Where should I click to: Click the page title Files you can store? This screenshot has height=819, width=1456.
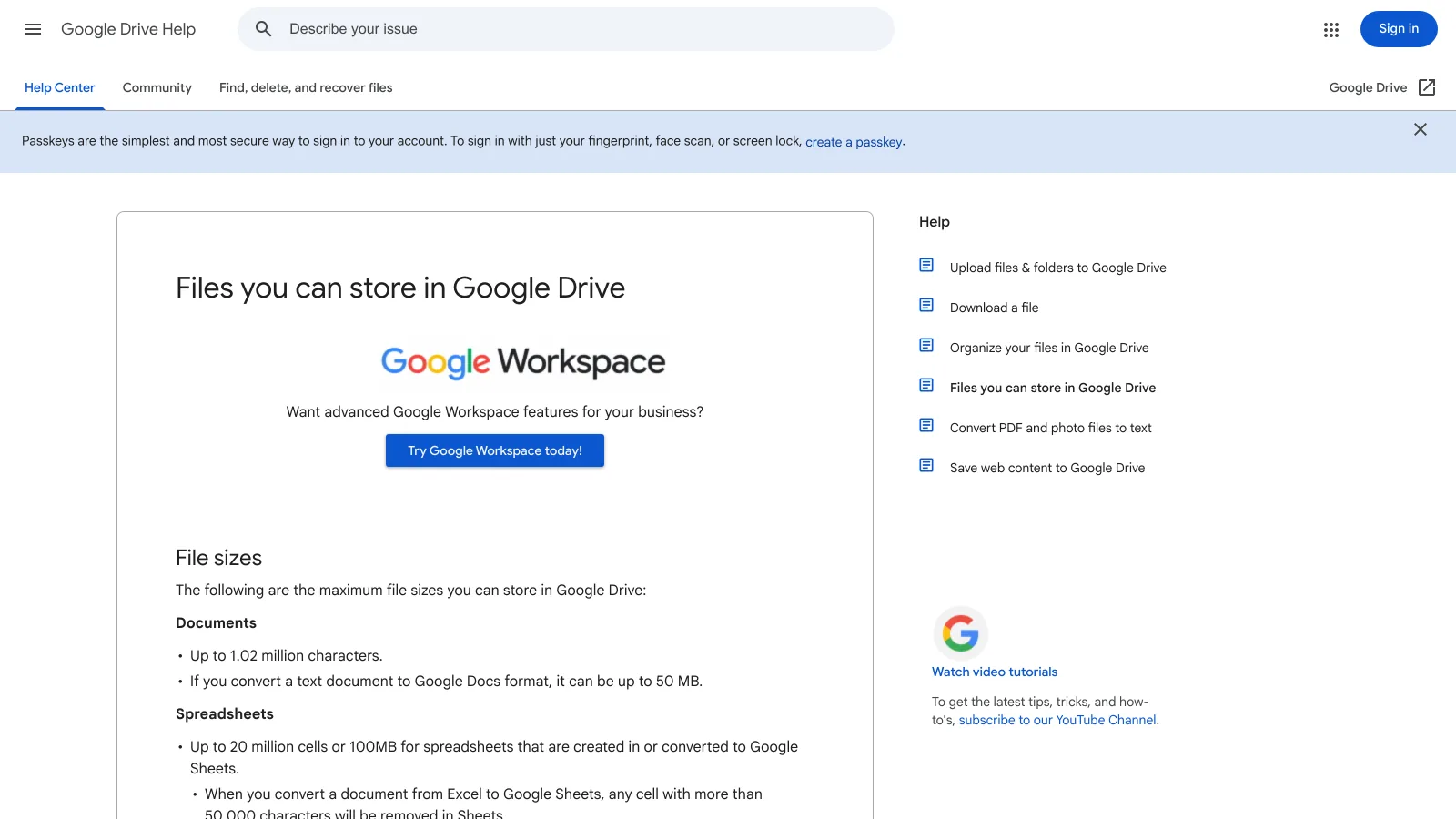pos(400,288)
